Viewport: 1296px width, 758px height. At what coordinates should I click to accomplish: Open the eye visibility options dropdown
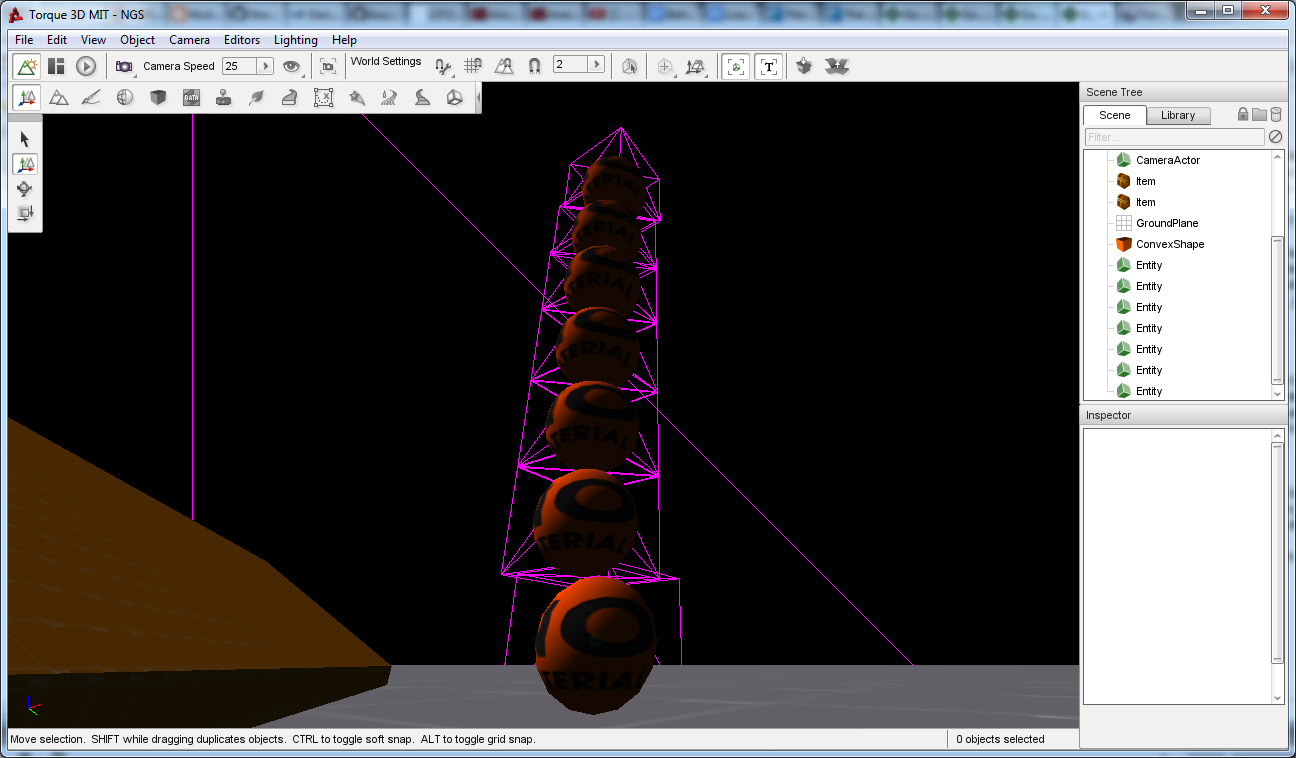coord(292,66)
